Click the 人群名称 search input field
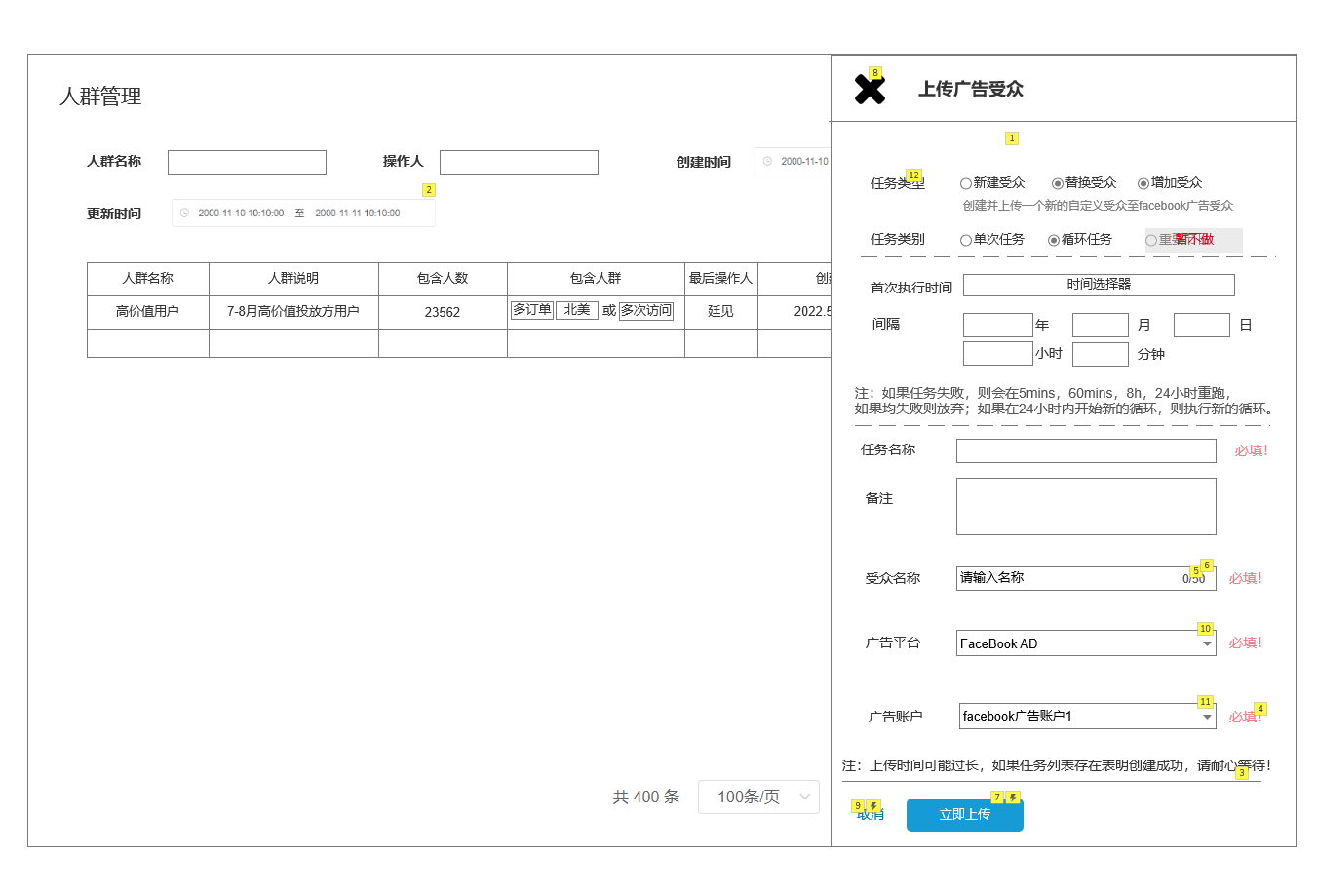Viewport: 1317px width, 896px height. click(247, 162)
